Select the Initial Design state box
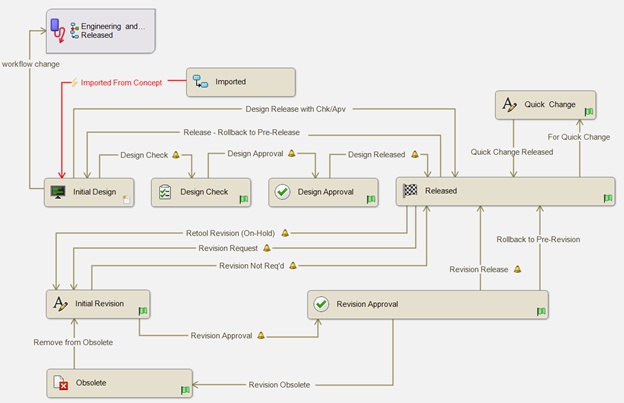 89,192
